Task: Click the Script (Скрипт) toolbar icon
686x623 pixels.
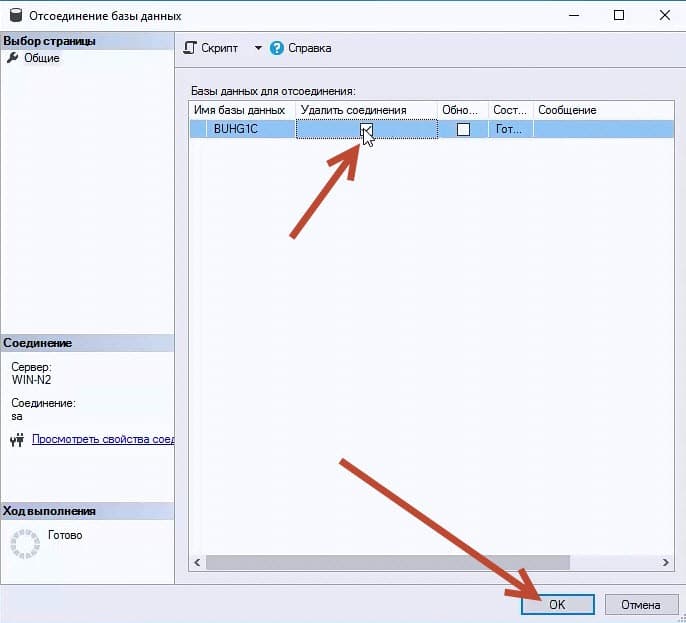Action: pyautogui.click(x=191, y=48)
